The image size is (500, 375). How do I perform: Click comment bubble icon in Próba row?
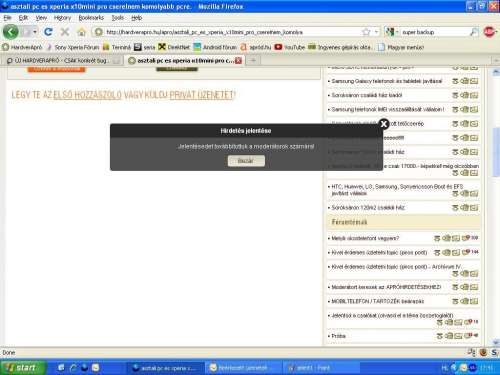(468, 336)
